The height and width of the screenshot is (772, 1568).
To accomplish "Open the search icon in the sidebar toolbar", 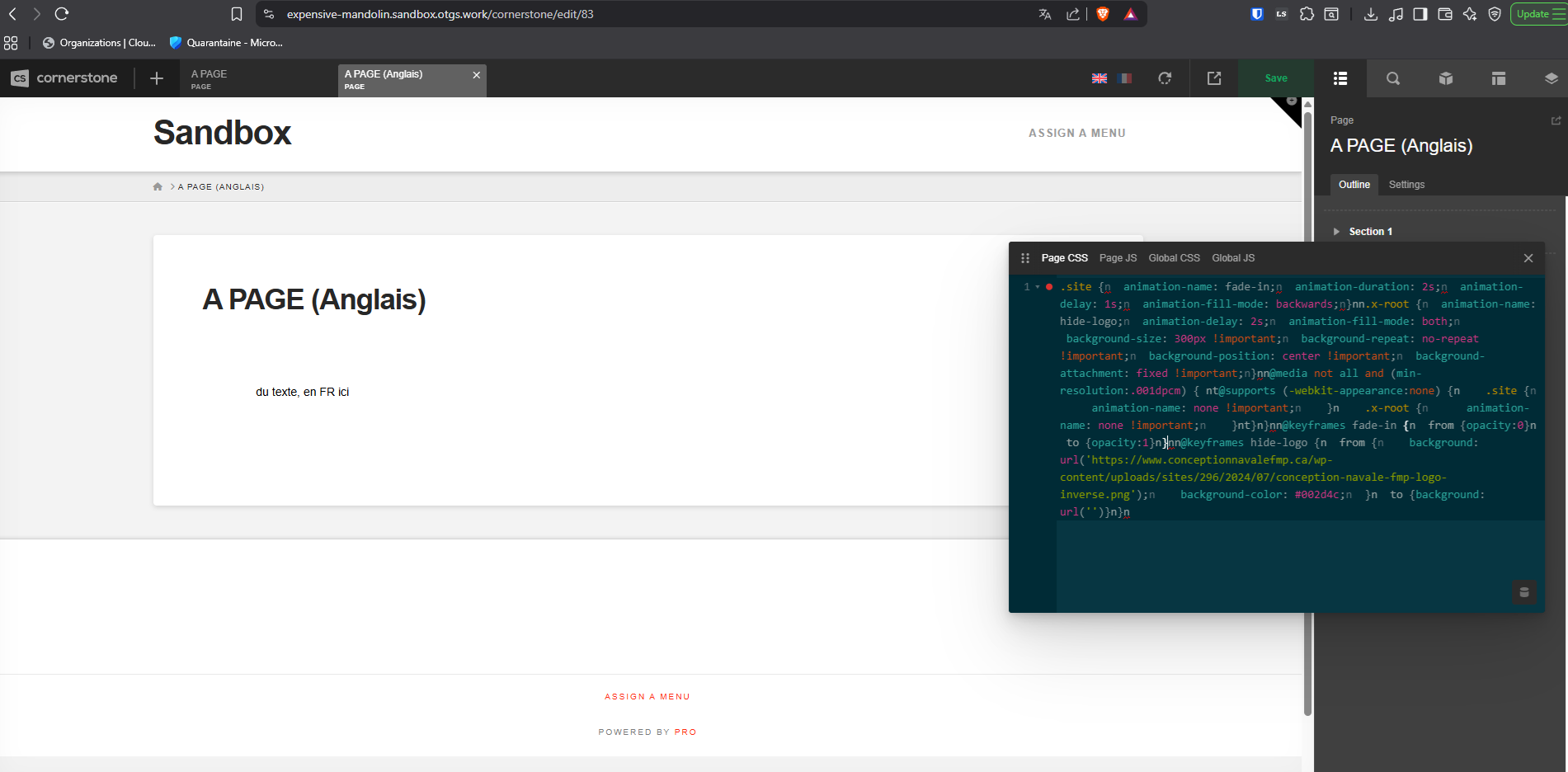I will [x=1393, y=78].
